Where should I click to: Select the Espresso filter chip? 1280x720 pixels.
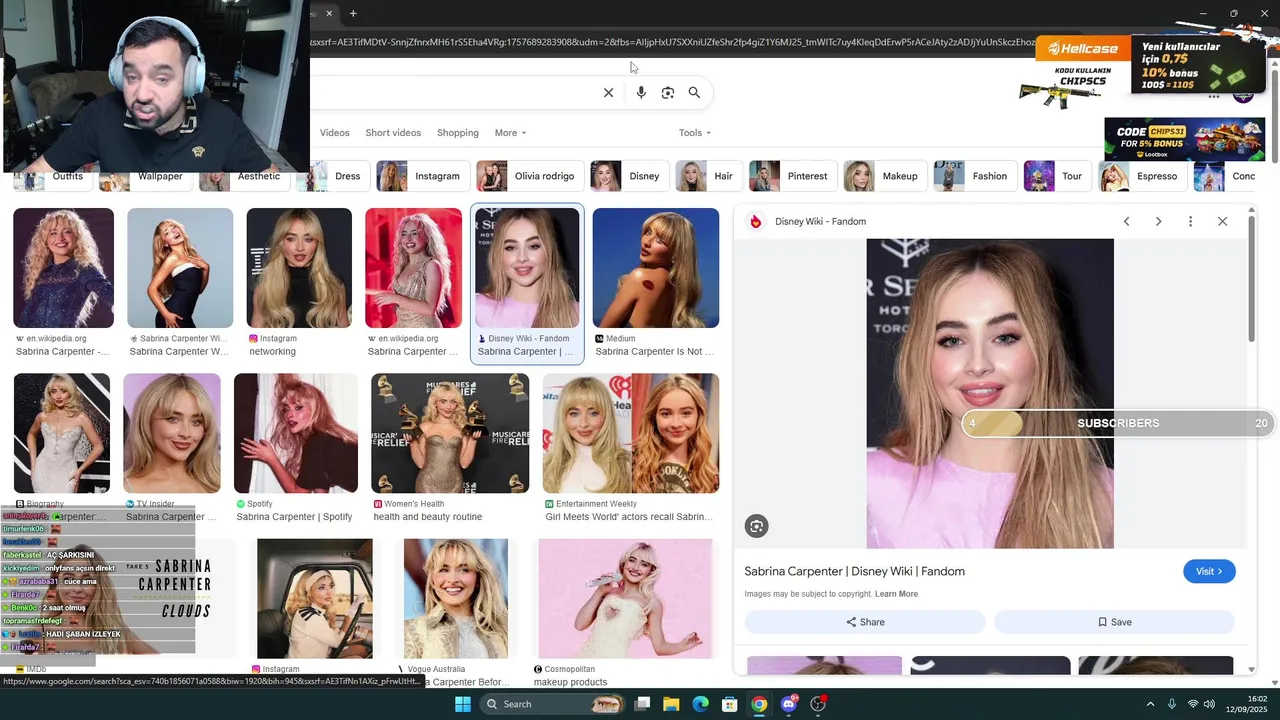click(x=1142, y=176)
